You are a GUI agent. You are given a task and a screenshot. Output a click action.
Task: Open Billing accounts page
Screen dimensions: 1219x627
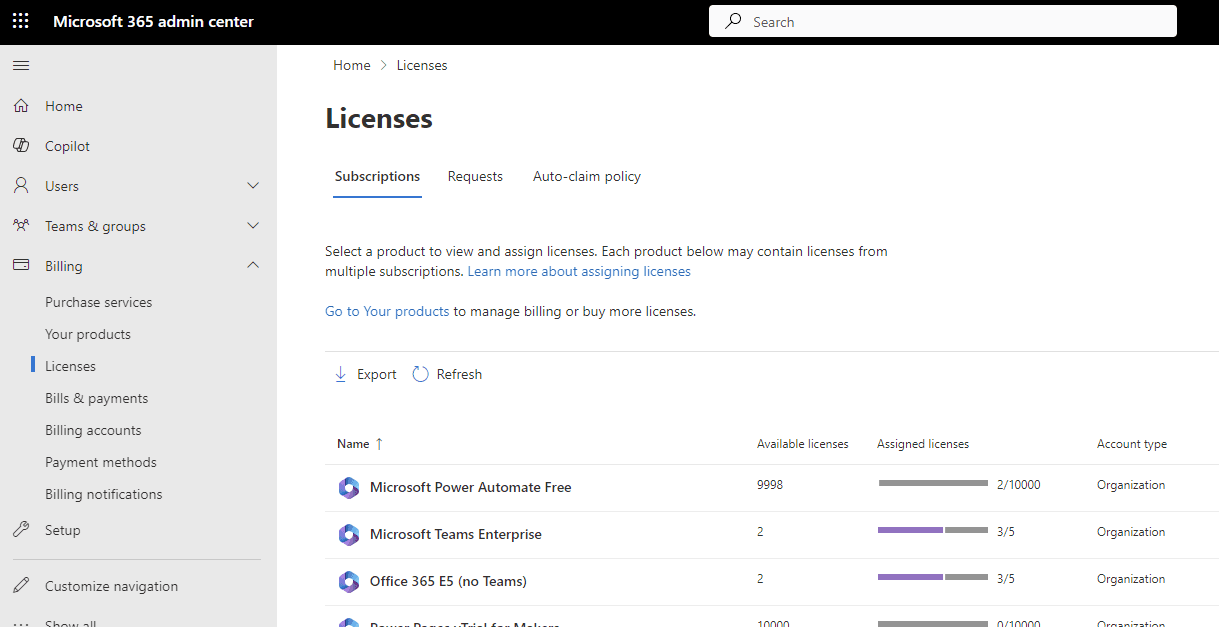(93, 430)
